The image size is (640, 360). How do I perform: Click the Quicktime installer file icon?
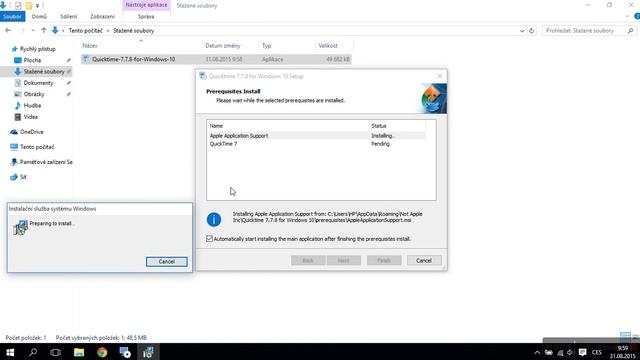pos(86,59)
